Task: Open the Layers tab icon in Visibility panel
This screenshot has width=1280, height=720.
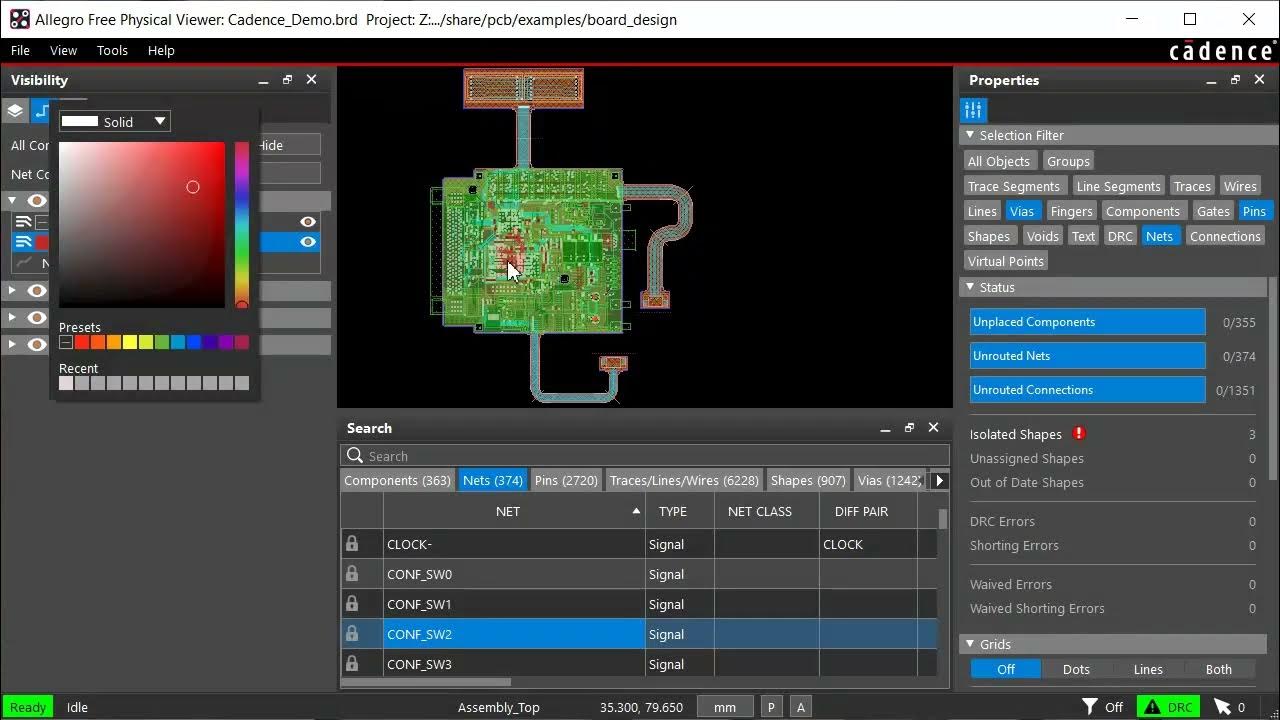Action: point(15,110)
